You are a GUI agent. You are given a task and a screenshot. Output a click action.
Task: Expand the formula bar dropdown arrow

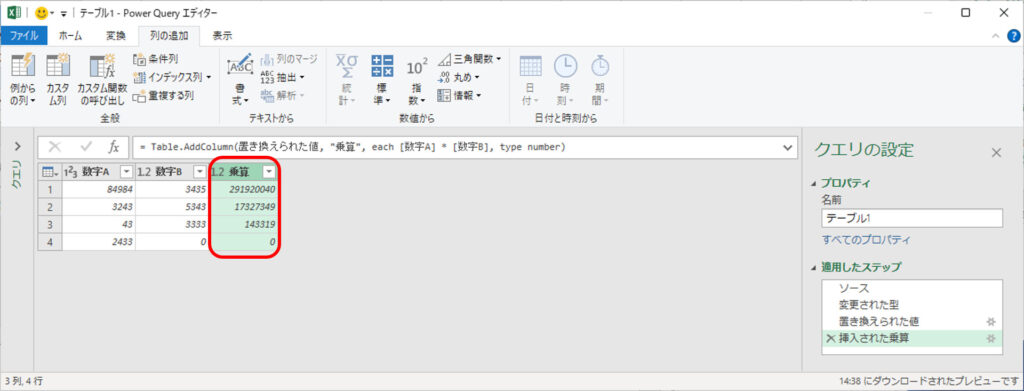click(x=787, y=148)
